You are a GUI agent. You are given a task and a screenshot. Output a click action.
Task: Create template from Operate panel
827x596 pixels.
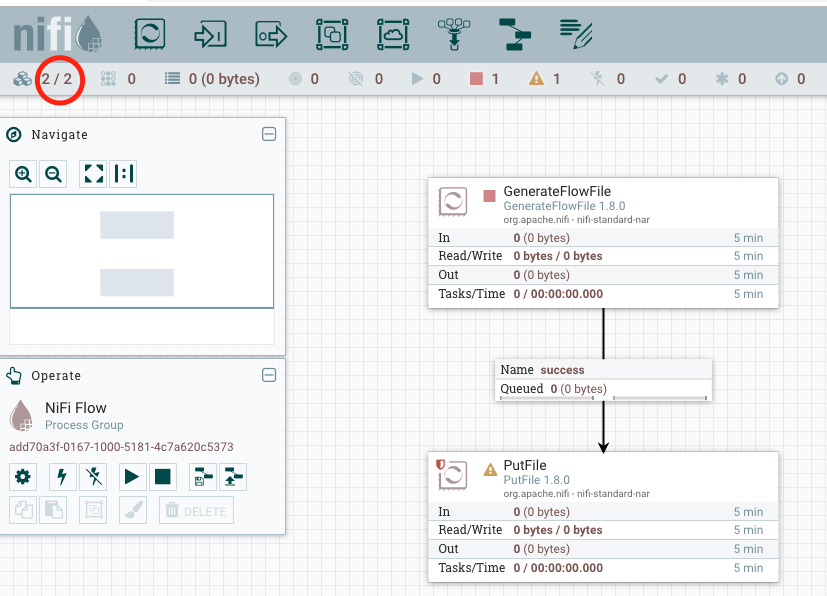coord(203,477)
